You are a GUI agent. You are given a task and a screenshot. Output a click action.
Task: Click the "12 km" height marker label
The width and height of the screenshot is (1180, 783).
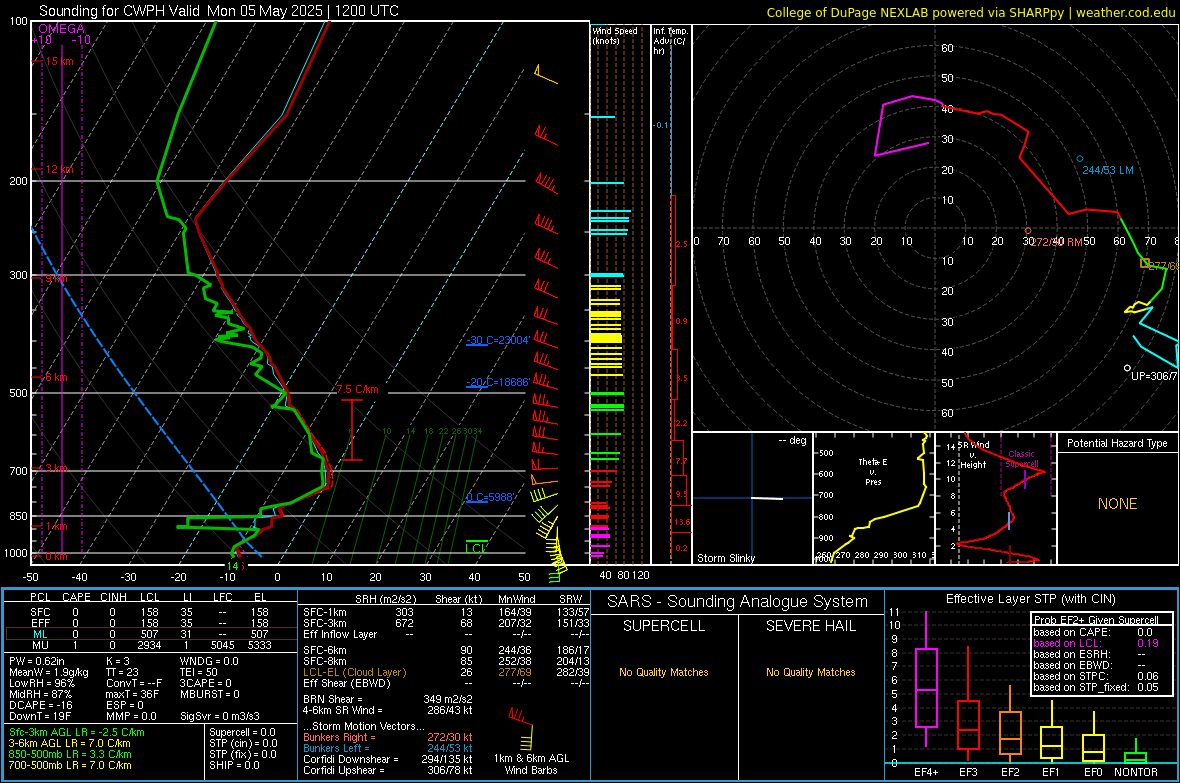pos(59,169)
